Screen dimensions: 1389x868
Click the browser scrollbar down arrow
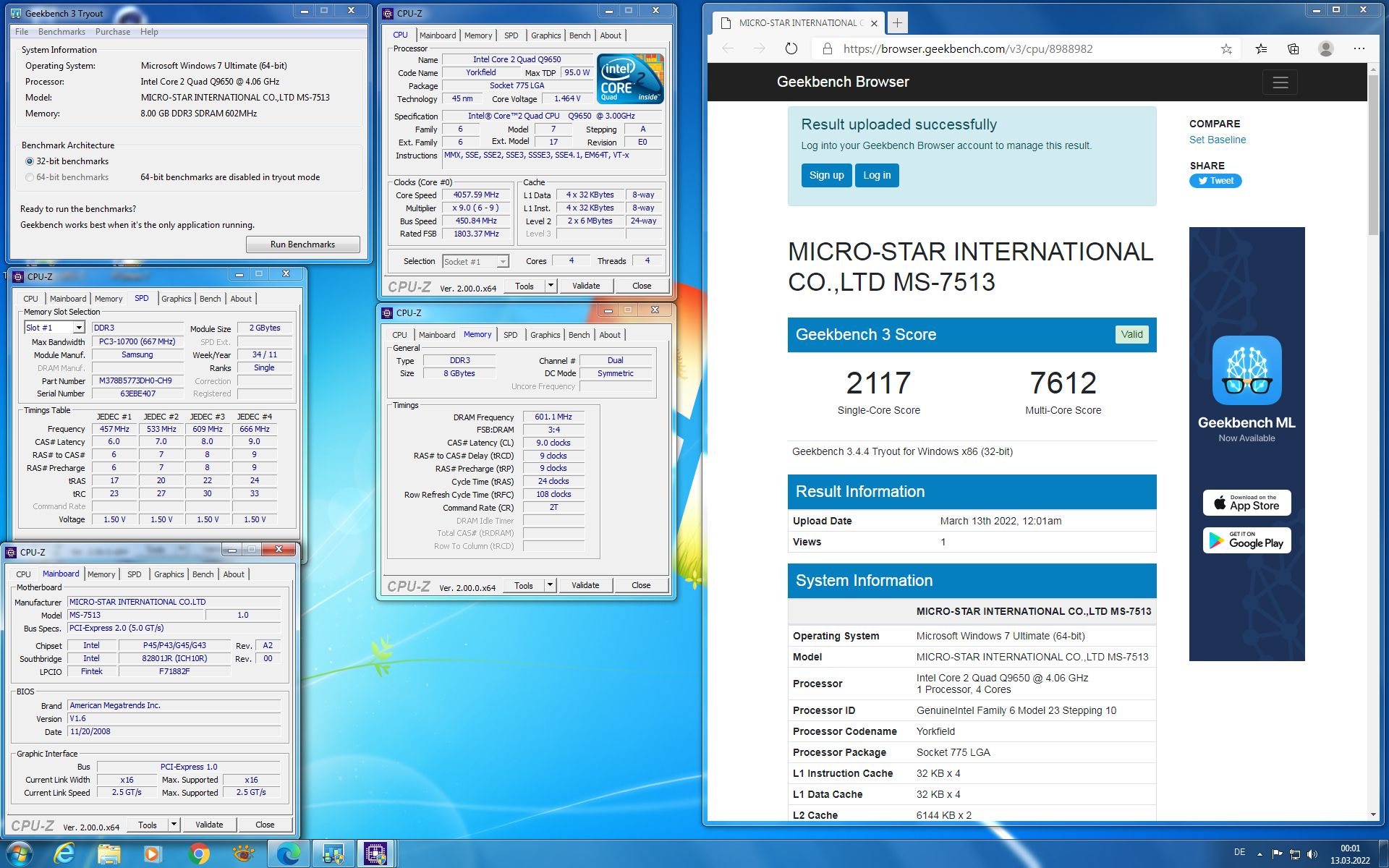[1373, 815]
